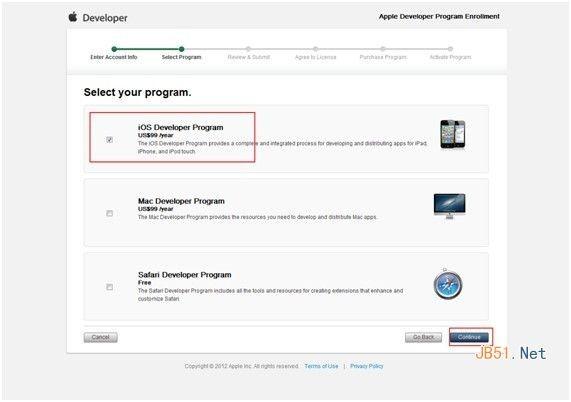Open the Terms of Use link

(321, 366)
